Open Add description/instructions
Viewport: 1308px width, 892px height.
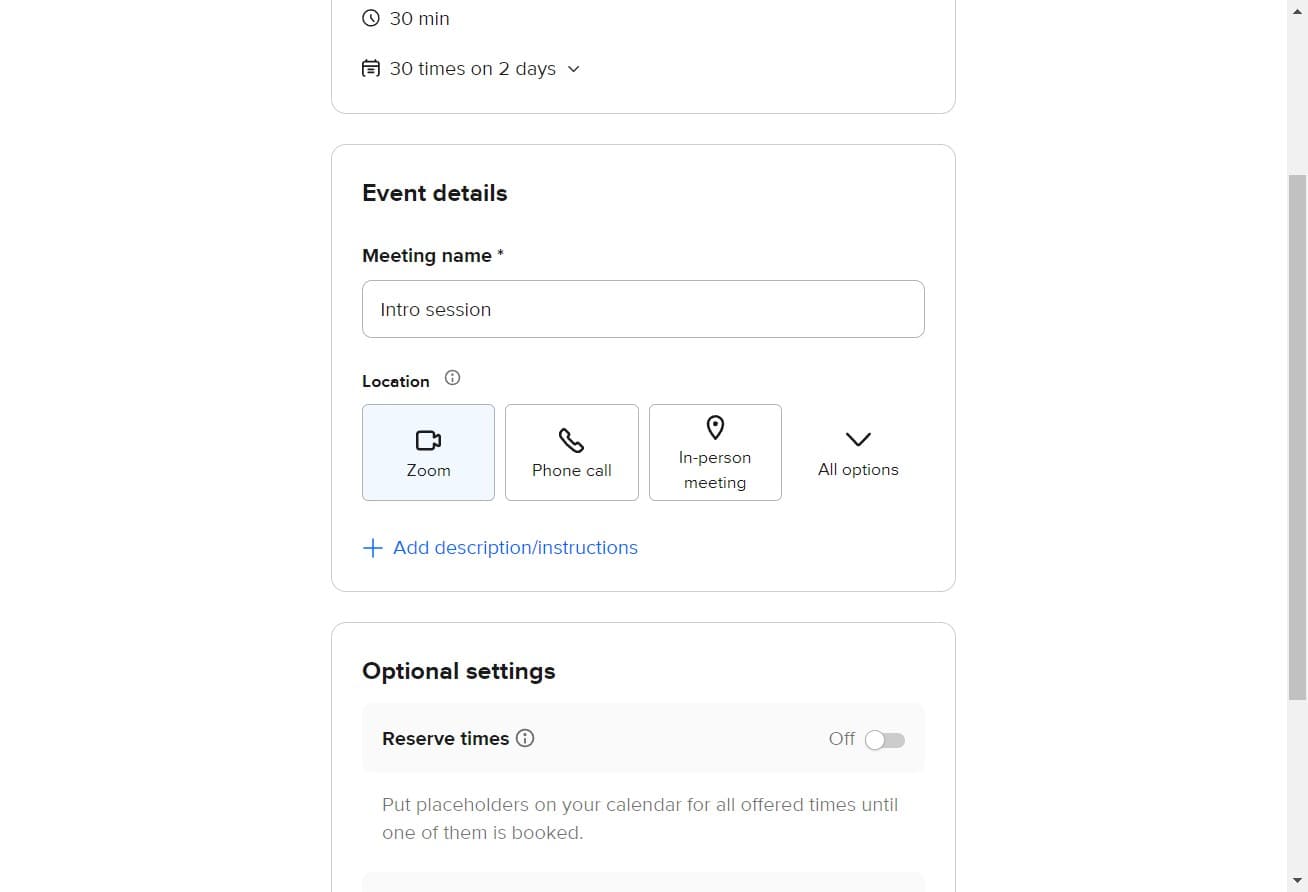point(515,547)
